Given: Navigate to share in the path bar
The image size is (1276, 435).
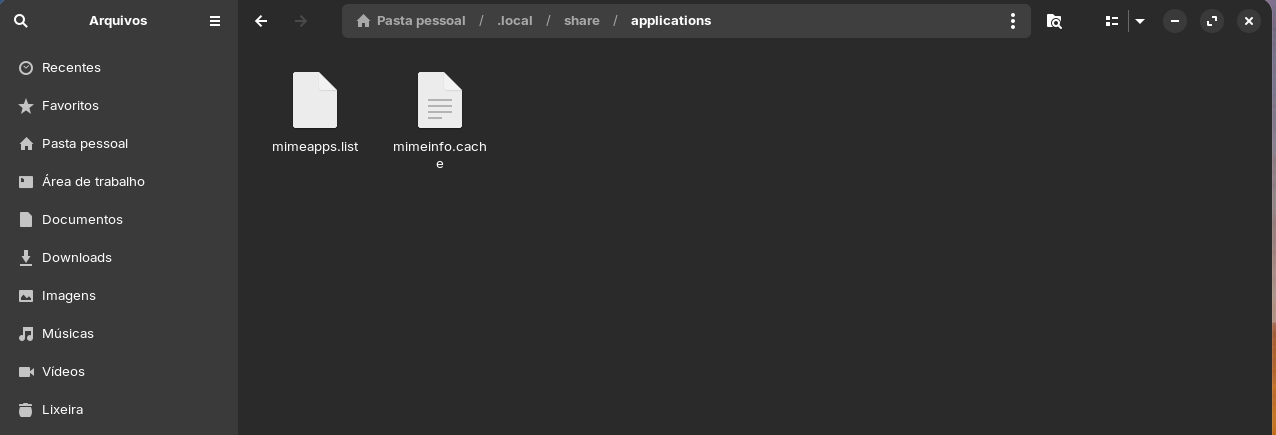Looking at the screenshot, I should pos(582,20).
